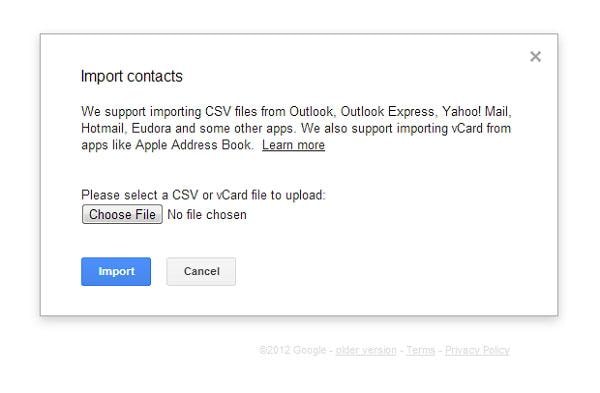Open the older version link
This screenshot has width=600, height=393.
coord(366,350)
